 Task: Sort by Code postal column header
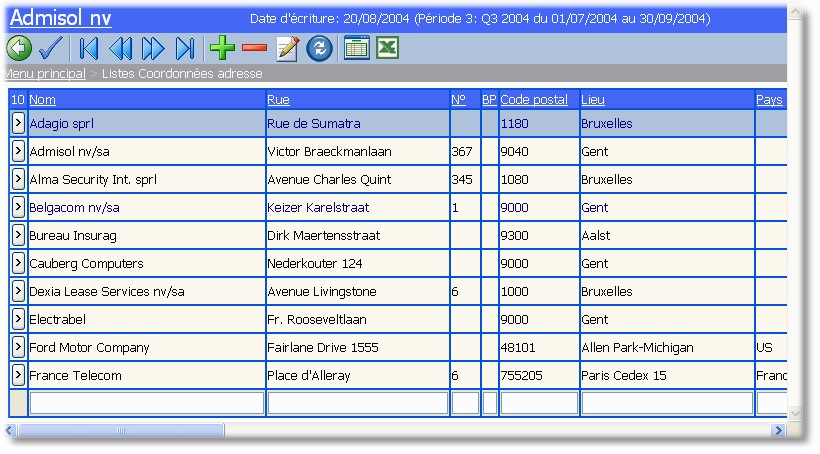534,99
